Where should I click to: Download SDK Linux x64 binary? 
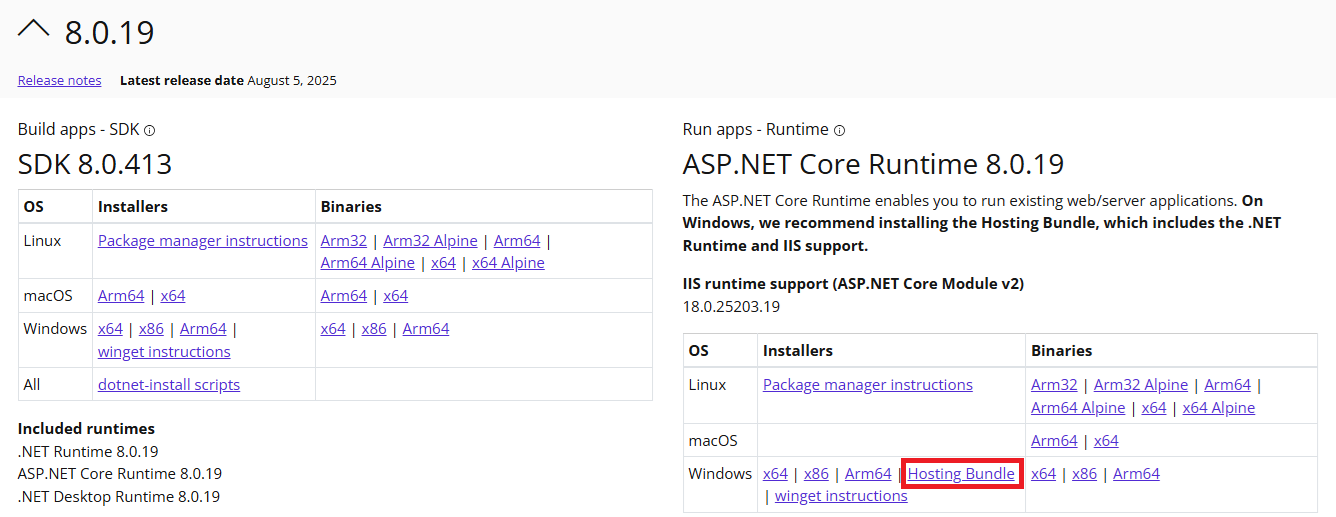(x=443, y=263)
